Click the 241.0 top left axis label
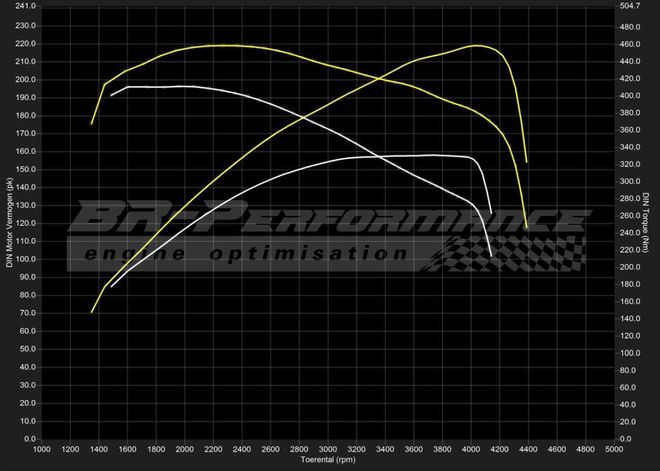The image size is (660, 471). click(23, 6)
